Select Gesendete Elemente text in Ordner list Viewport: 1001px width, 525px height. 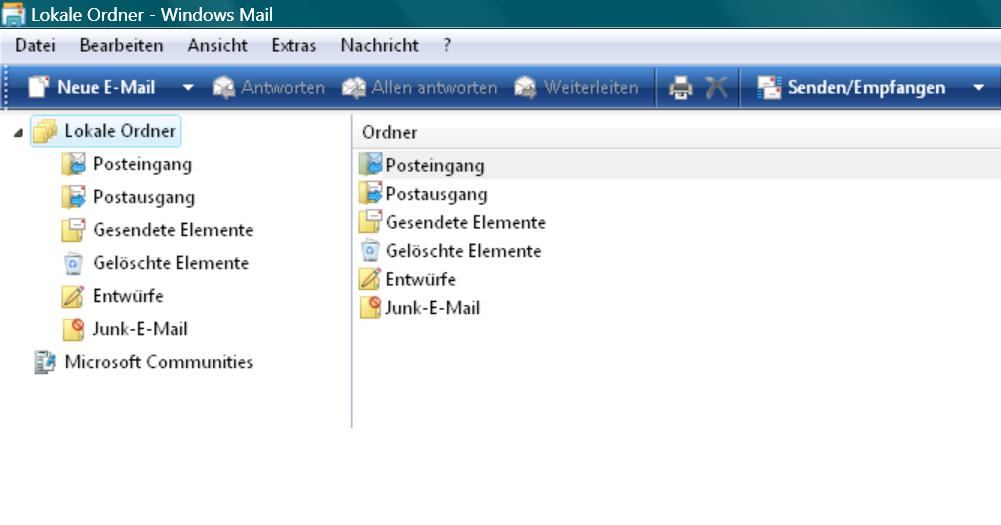click(466, 222)
